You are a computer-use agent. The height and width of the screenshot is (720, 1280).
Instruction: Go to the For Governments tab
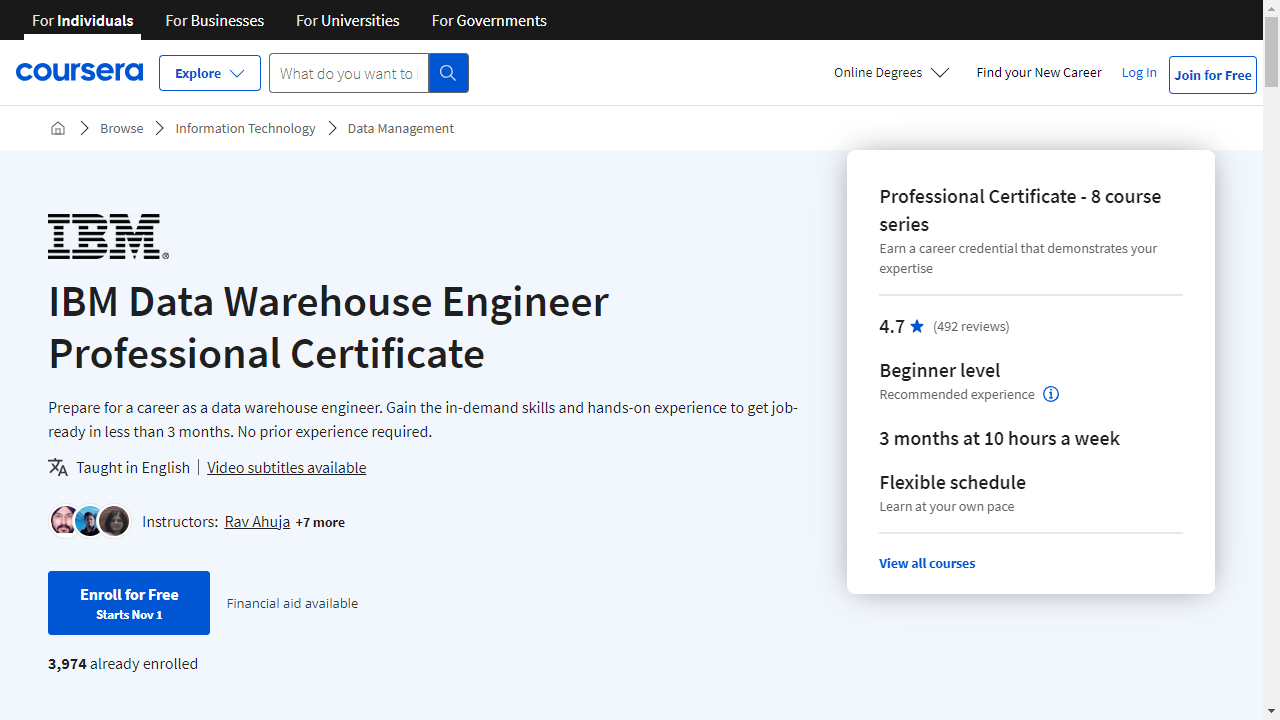click(489, 20)
